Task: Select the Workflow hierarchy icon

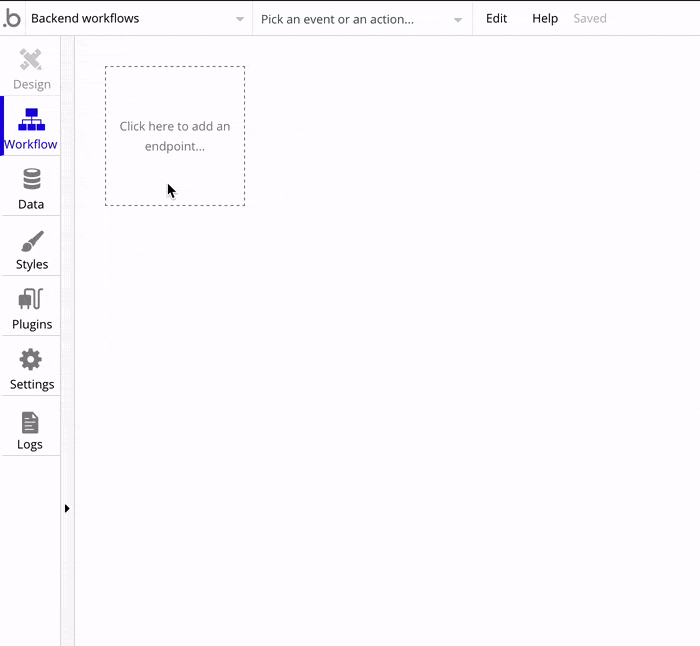Action: [31, 120]
